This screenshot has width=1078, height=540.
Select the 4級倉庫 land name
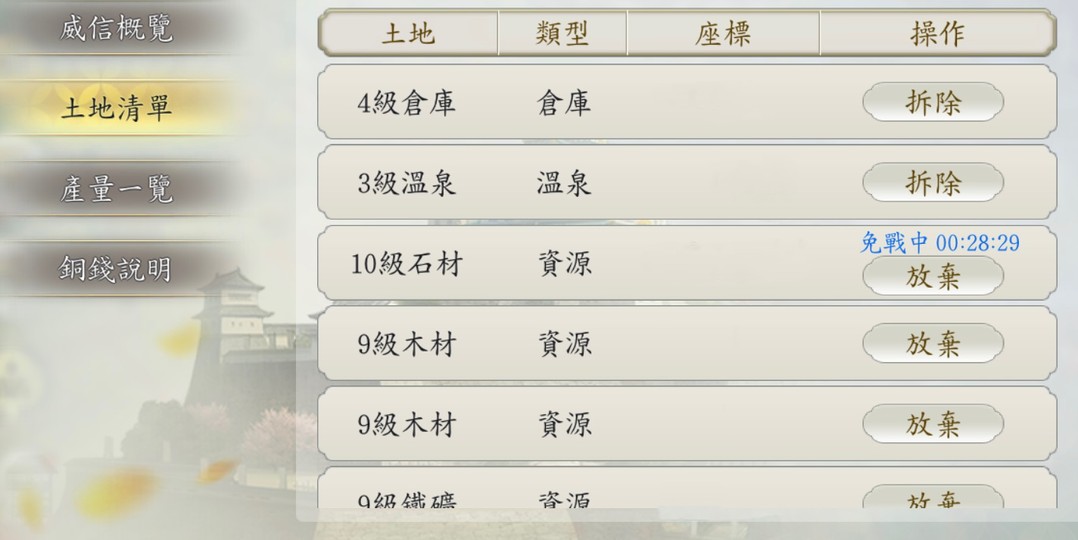coord(406,103)
